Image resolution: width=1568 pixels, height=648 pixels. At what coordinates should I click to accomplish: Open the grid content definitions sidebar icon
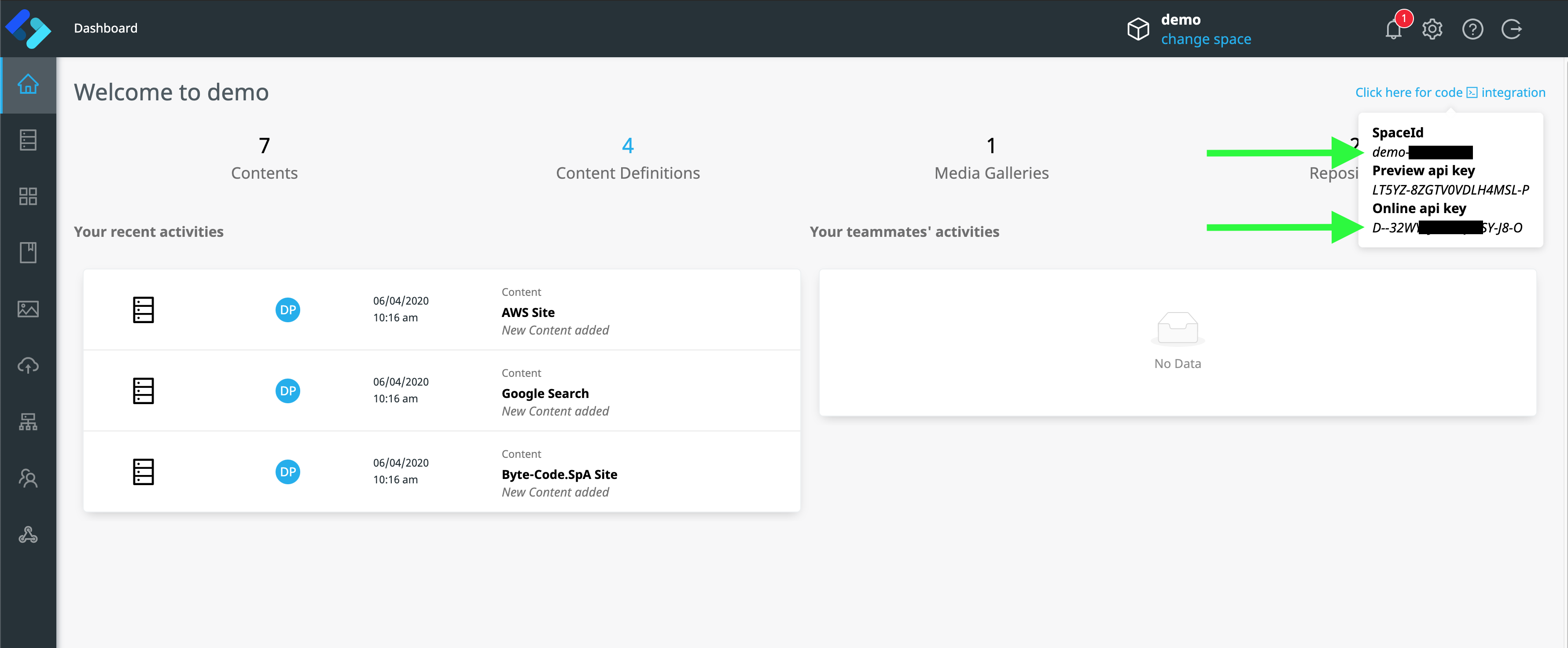(x=28, y=196)
